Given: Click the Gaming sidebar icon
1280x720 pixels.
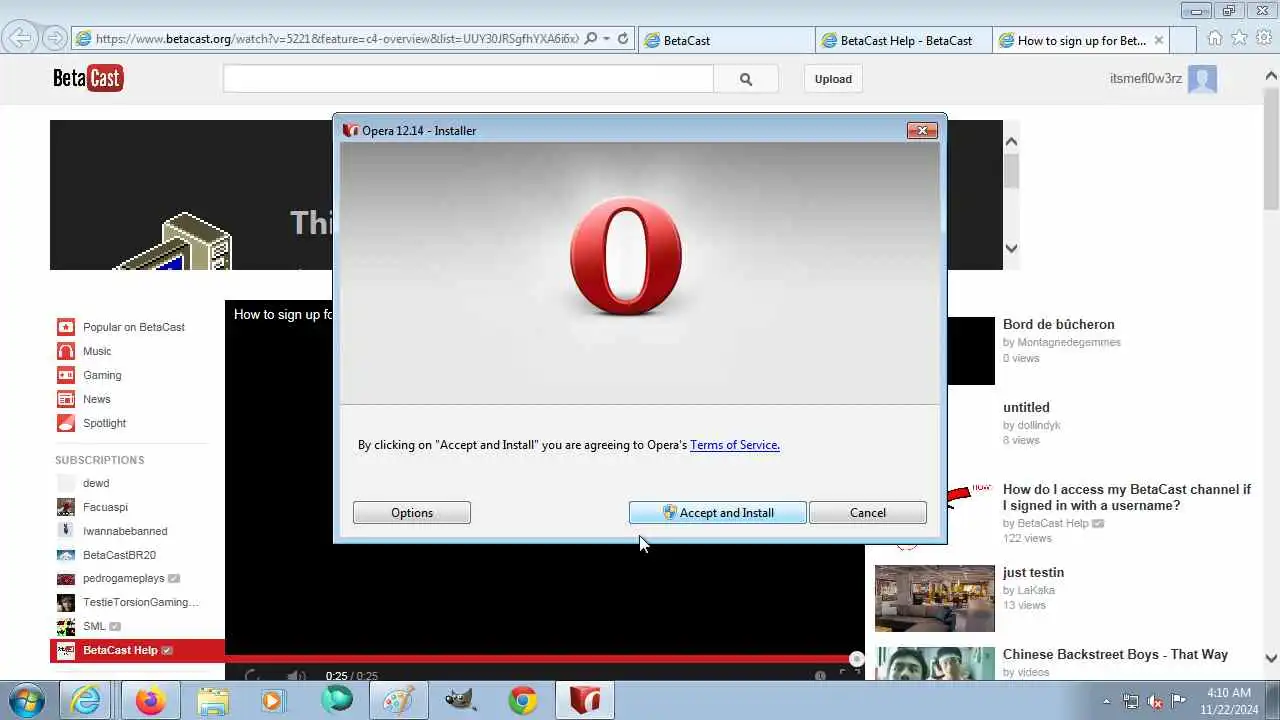Looking at the screenshot, I should click(x=65, y=375).
